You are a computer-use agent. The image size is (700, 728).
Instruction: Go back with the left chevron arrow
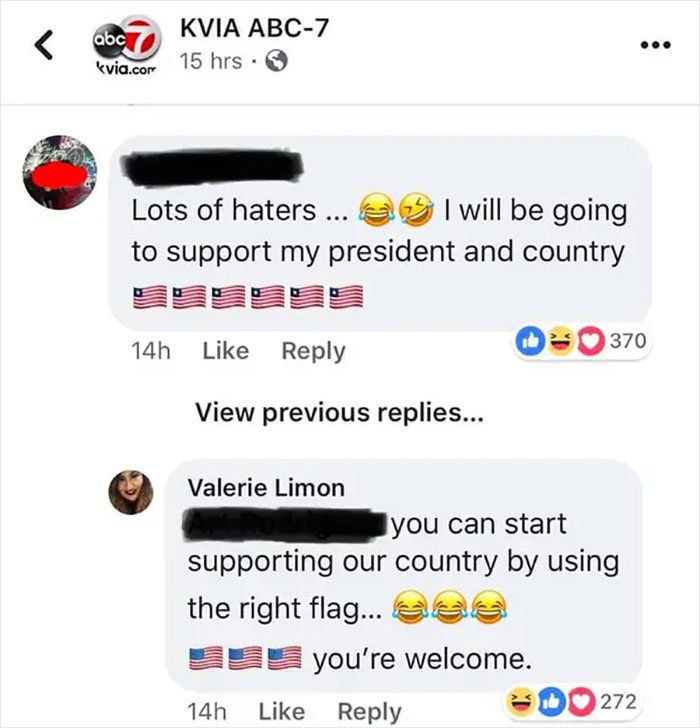coord(44,45)
